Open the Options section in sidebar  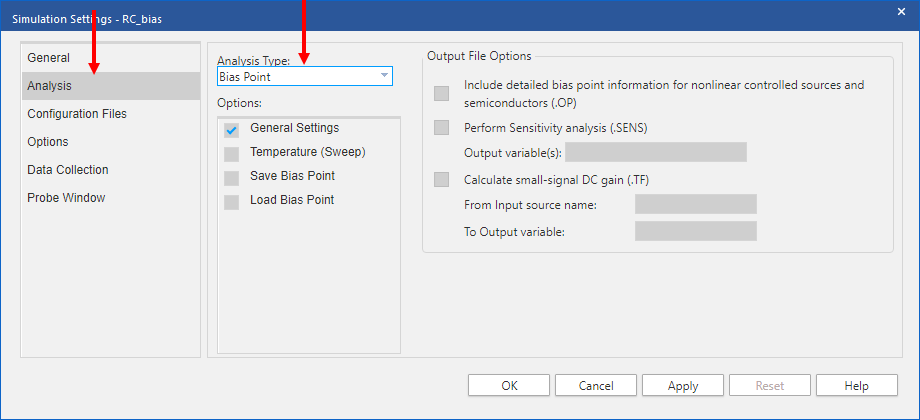(x=111, y=142)
